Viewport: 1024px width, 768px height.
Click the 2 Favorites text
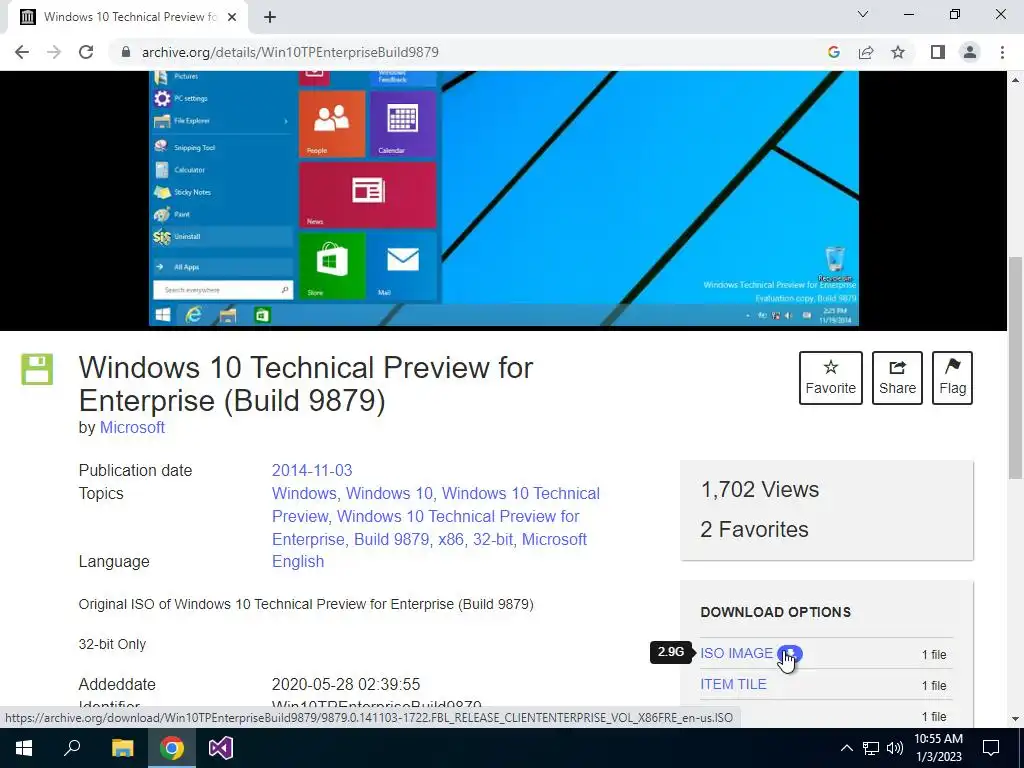[x=754, y=529]
